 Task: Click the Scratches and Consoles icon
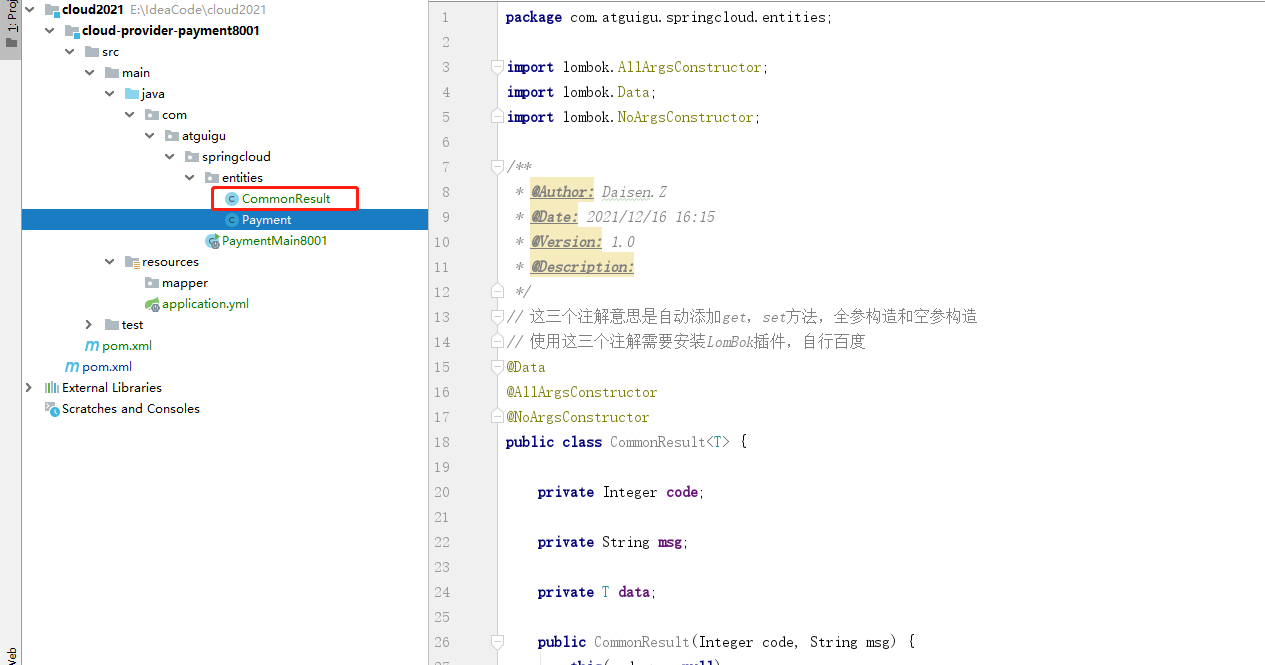(52, 408)
